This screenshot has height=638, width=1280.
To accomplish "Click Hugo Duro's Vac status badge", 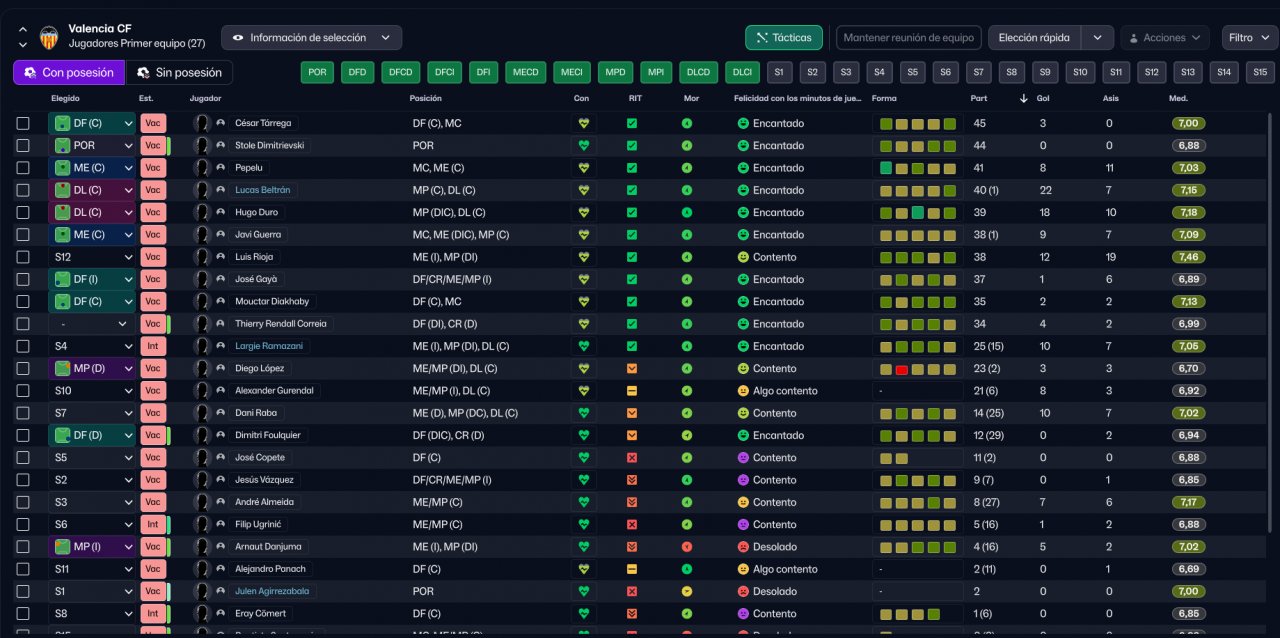I will pyautogui.click(x=152, y=213).
